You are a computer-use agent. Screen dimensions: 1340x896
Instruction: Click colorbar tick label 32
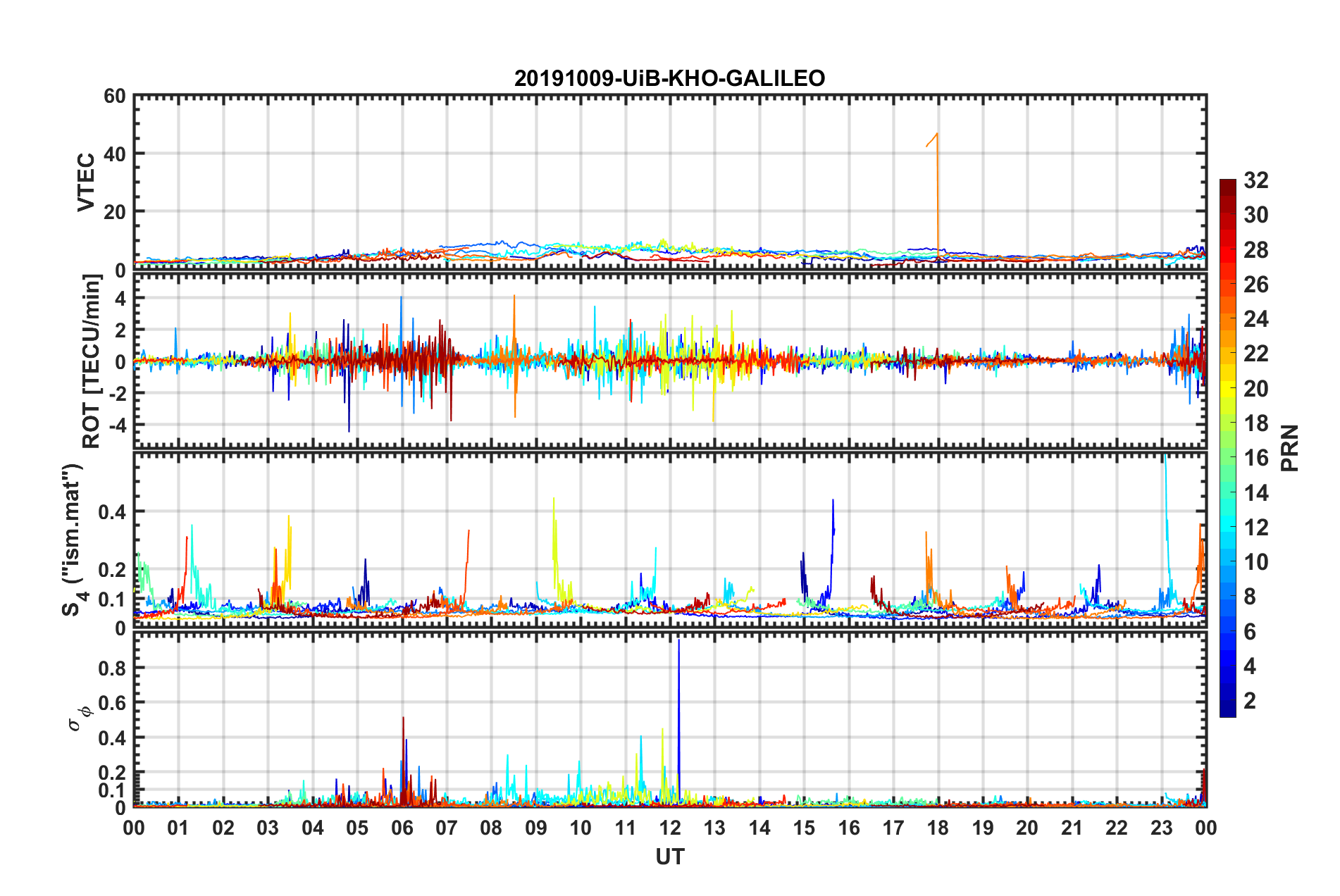[x=1256, y=181]
